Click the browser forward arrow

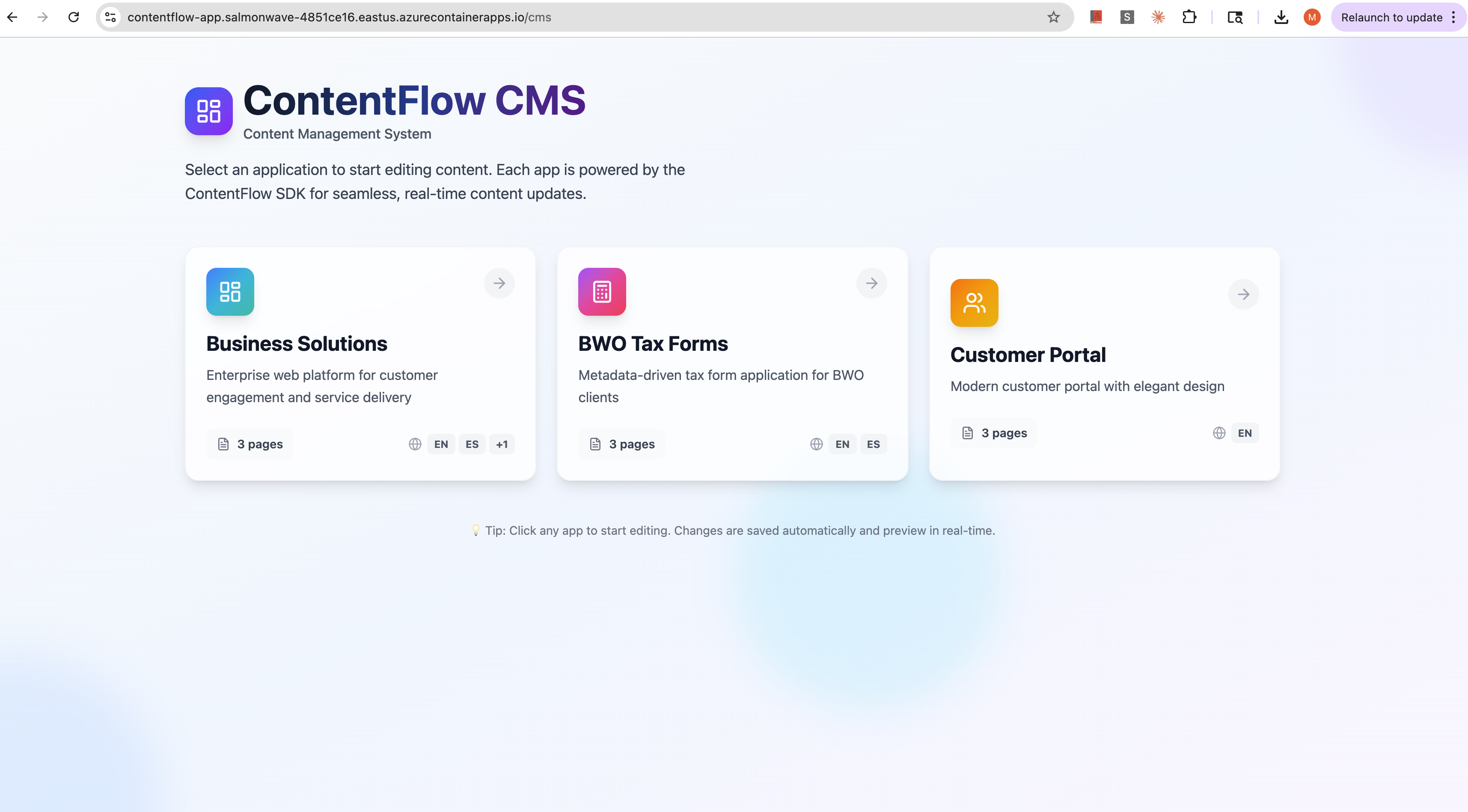(x=43, y=17)
